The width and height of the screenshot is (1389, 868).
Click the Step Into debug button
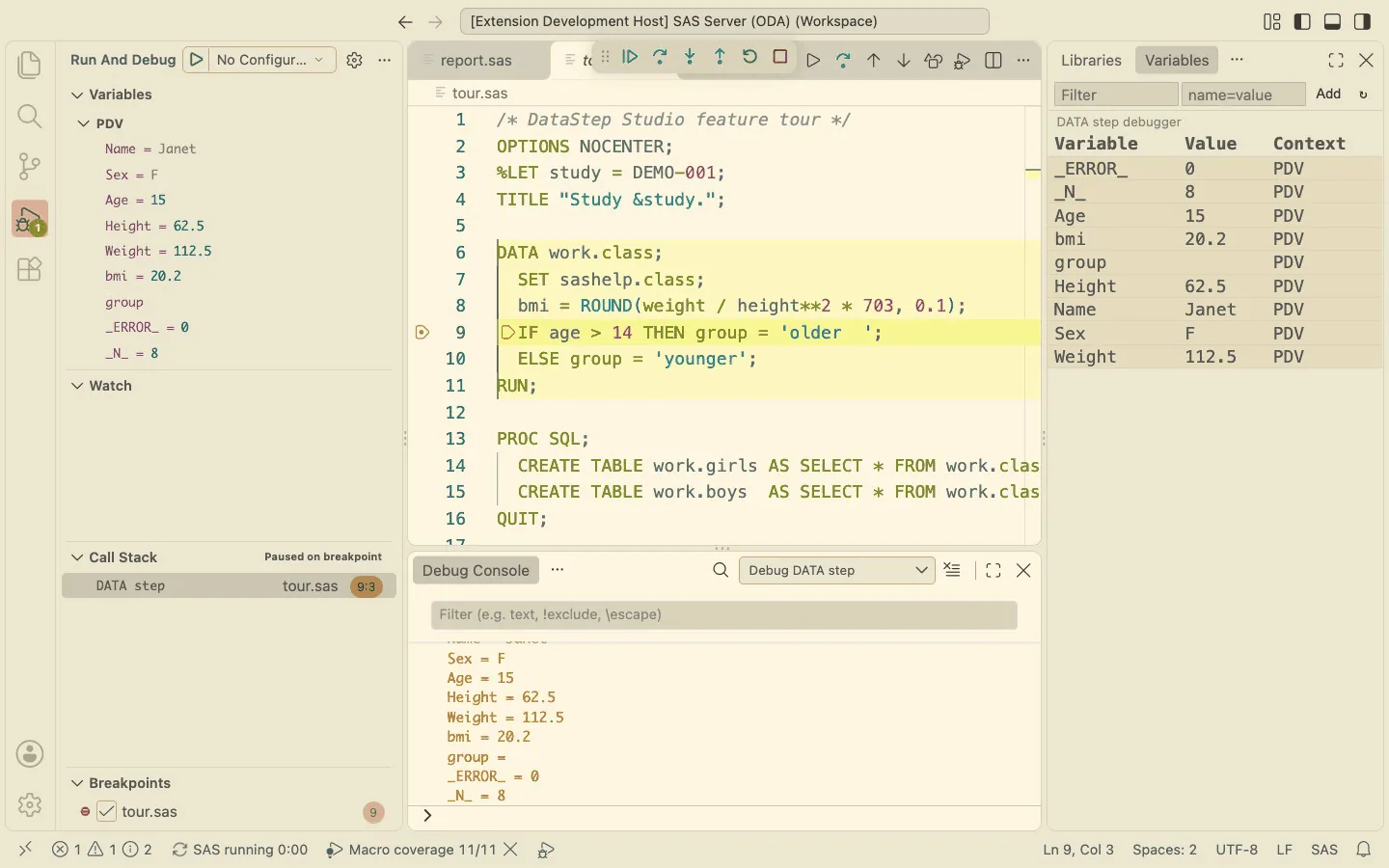[690, 57]
